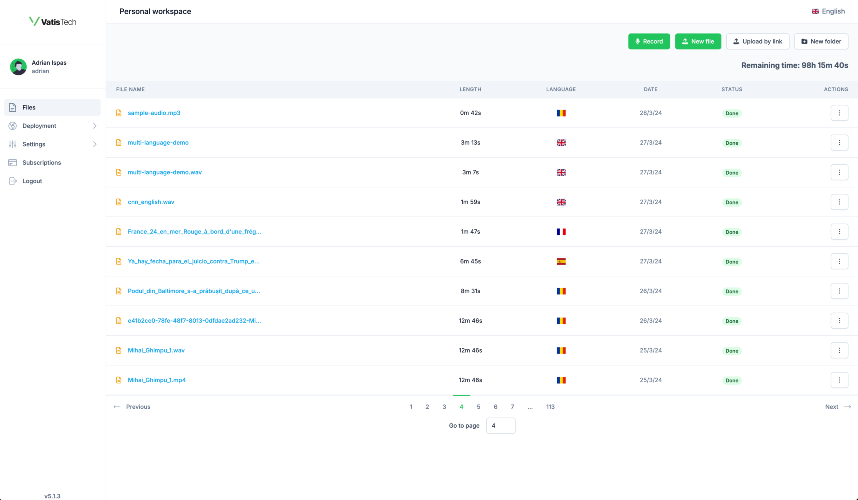
Task: Open multi-language-demo.wav file
Action: click(x=165, y=172)
